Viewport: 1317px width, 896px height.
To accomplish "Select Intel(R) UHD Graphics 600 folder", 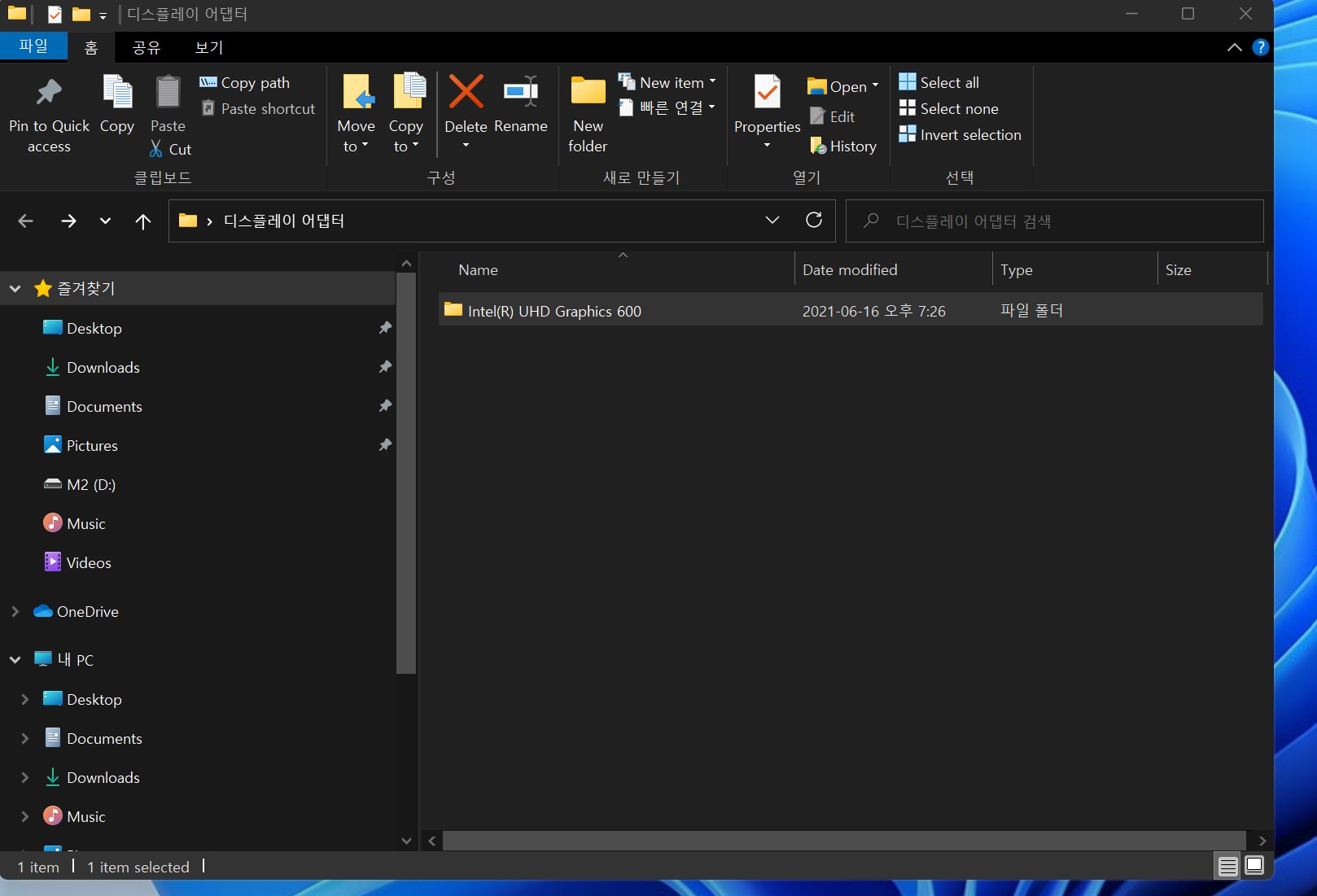I will pos(851,310).
